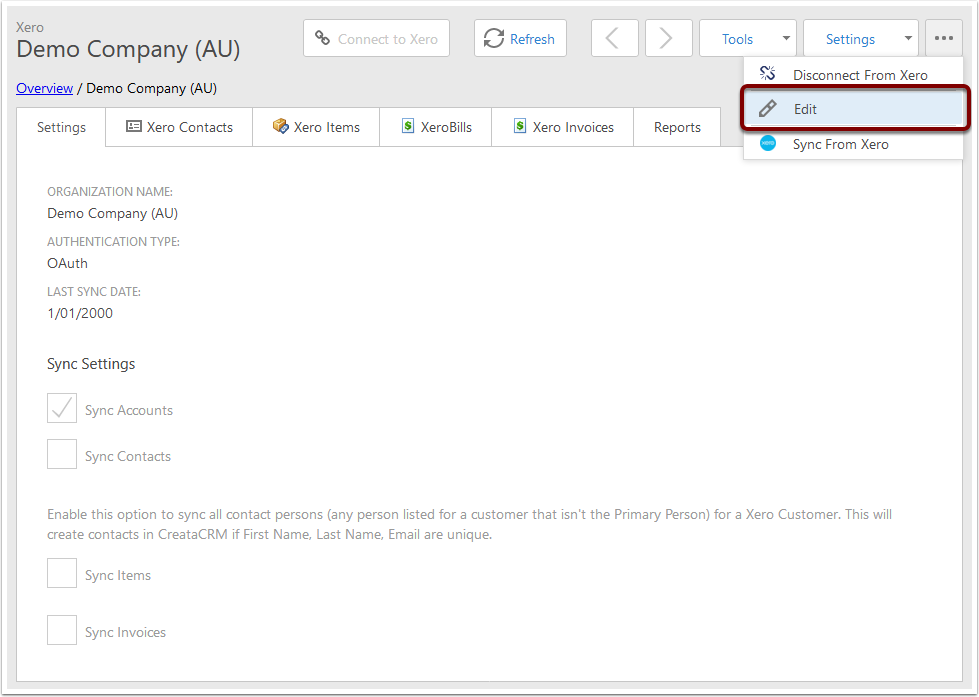The image size is (979, 697).
Task: Click the package box icon on Xero Items tab
Action: pyautogui.click(x=280, y=126)
